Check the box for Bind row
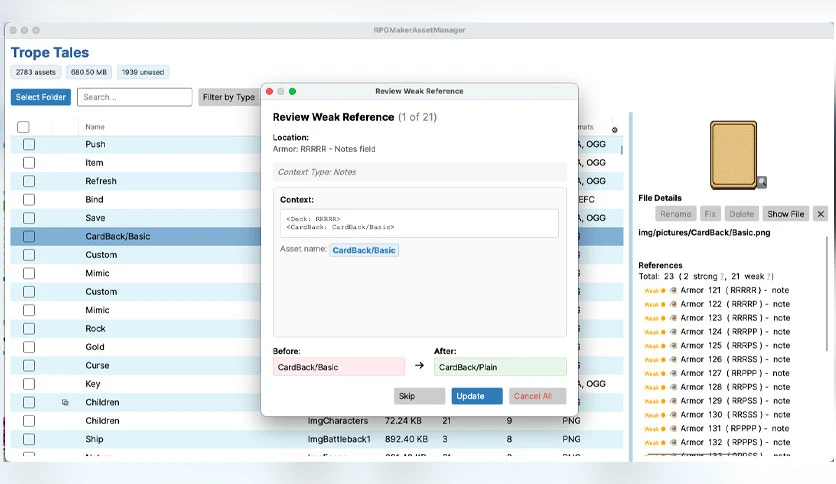 pyautogui.click(x=29, y=199)
